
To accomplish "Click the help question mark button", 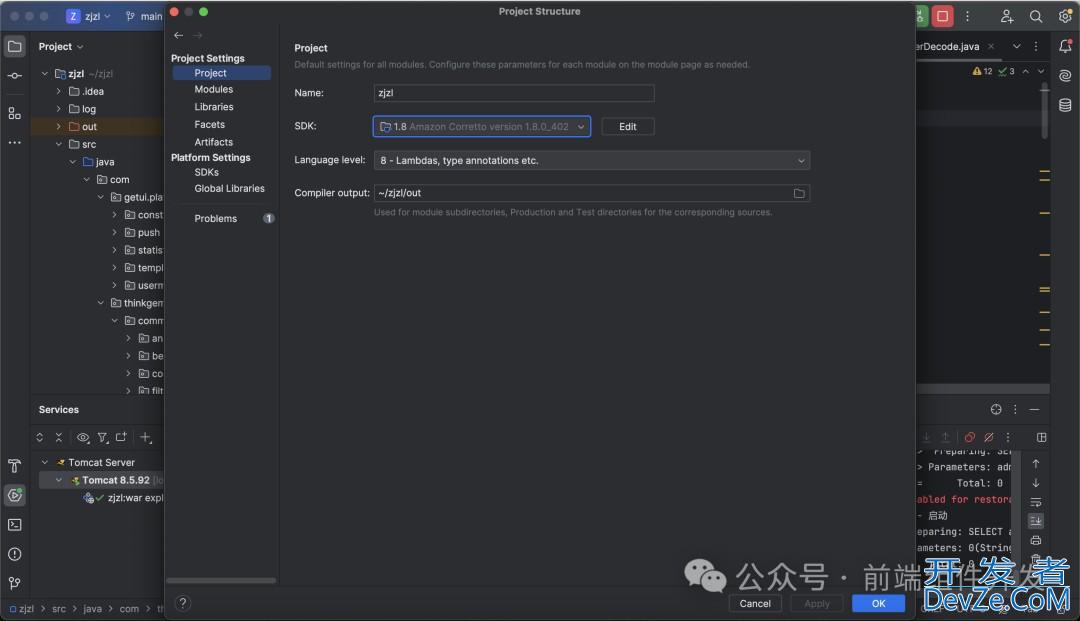I will (x=182, y=603).
